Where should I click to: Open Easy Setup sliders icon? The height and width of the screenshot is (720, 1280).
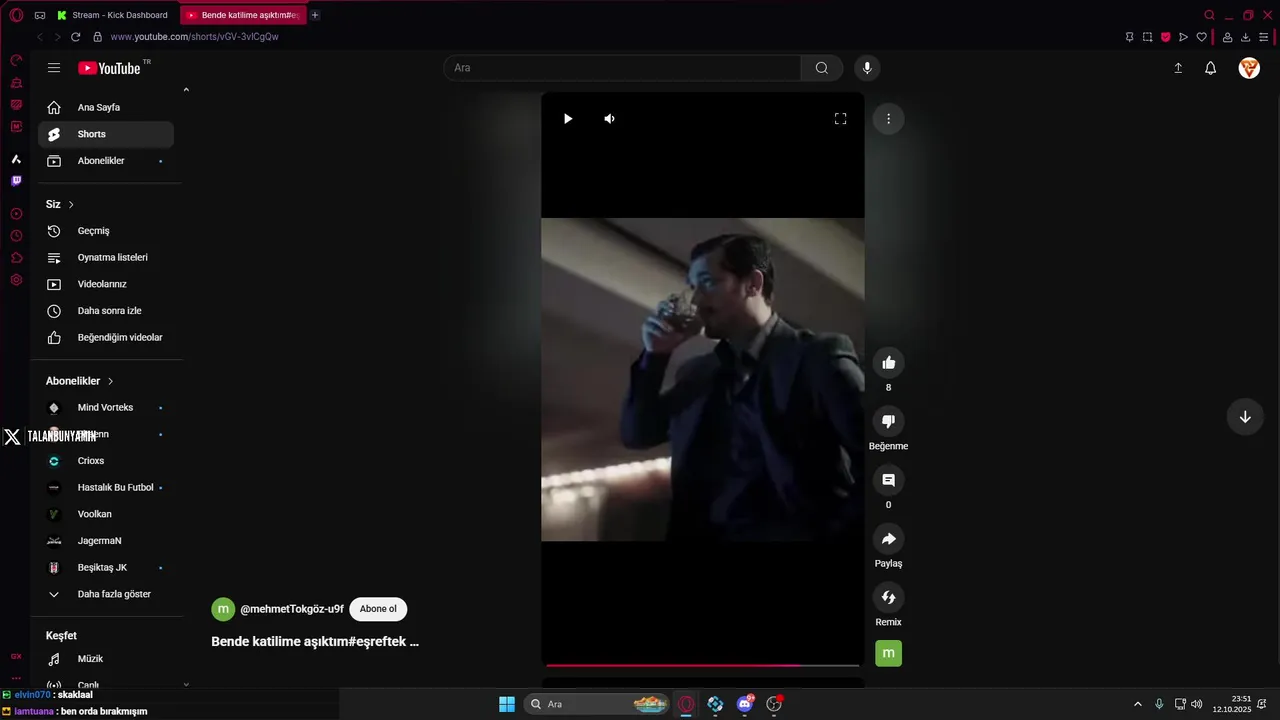coord(1264,37)
